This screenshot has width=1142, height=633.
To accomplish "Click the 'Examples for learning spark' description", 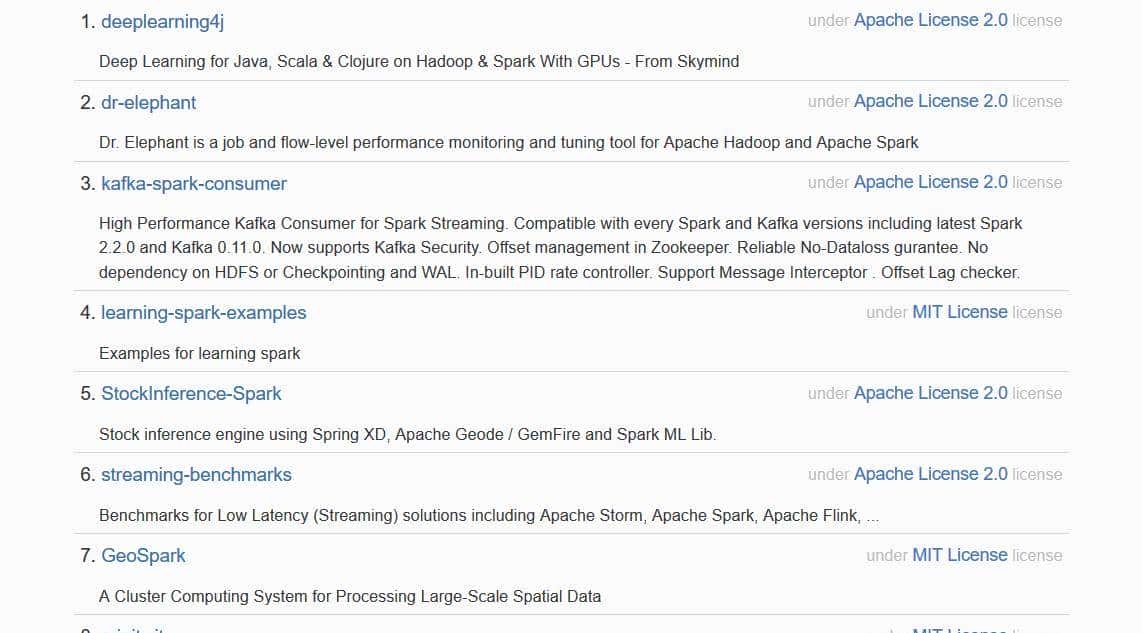I will click(x=200, y=353).
